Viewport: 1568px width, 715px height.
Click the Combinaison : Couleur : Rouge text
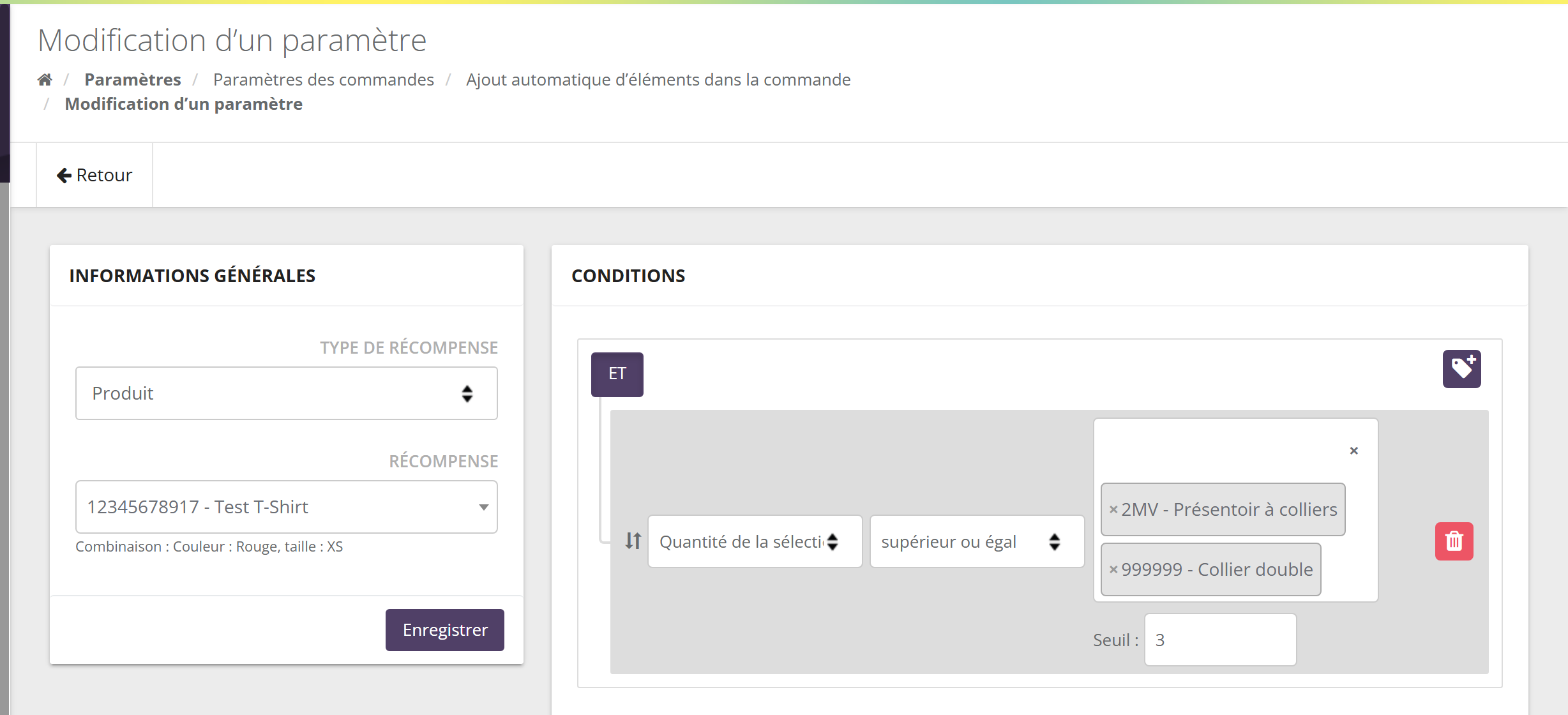[x=209, y=546]
